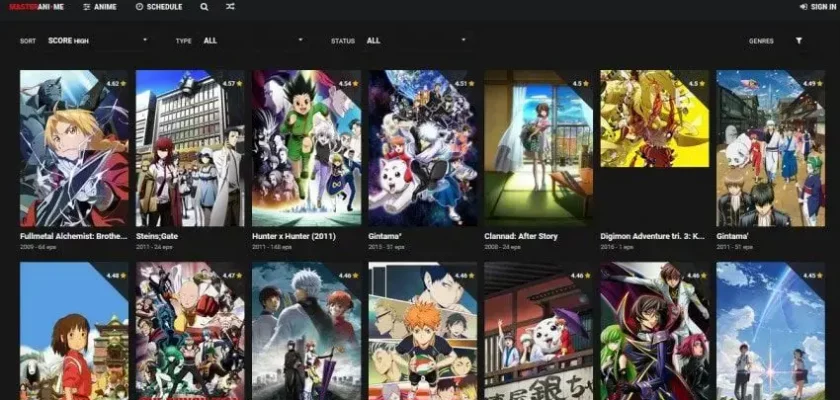The height and width of the screenshot is (400, 840).
Task: Click the 4.57 star rating on Steins;Gate
Action: coord(232,84)
